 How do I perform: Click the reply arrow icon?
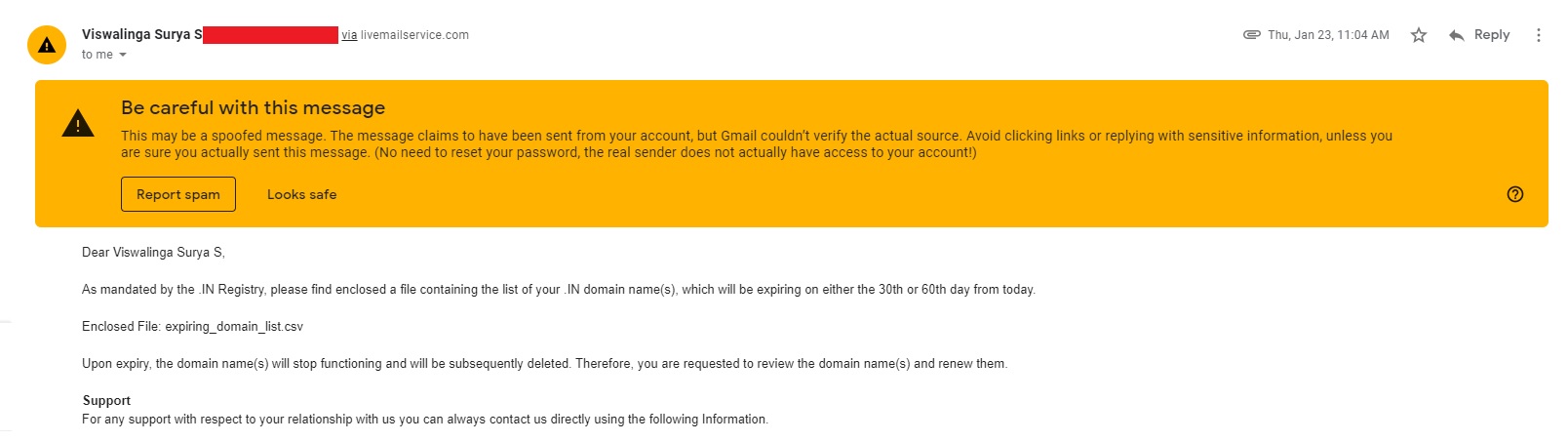[x=1457, y=35]
